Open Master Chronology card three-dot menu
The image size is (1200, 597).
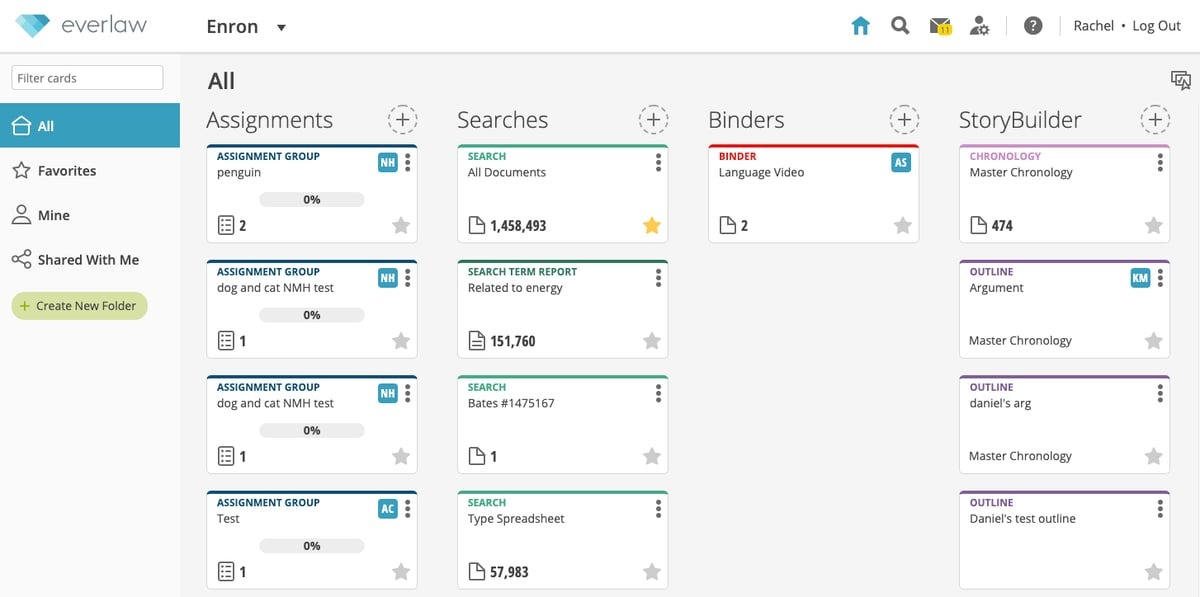pyautogui.click(x=1160, y=163)
